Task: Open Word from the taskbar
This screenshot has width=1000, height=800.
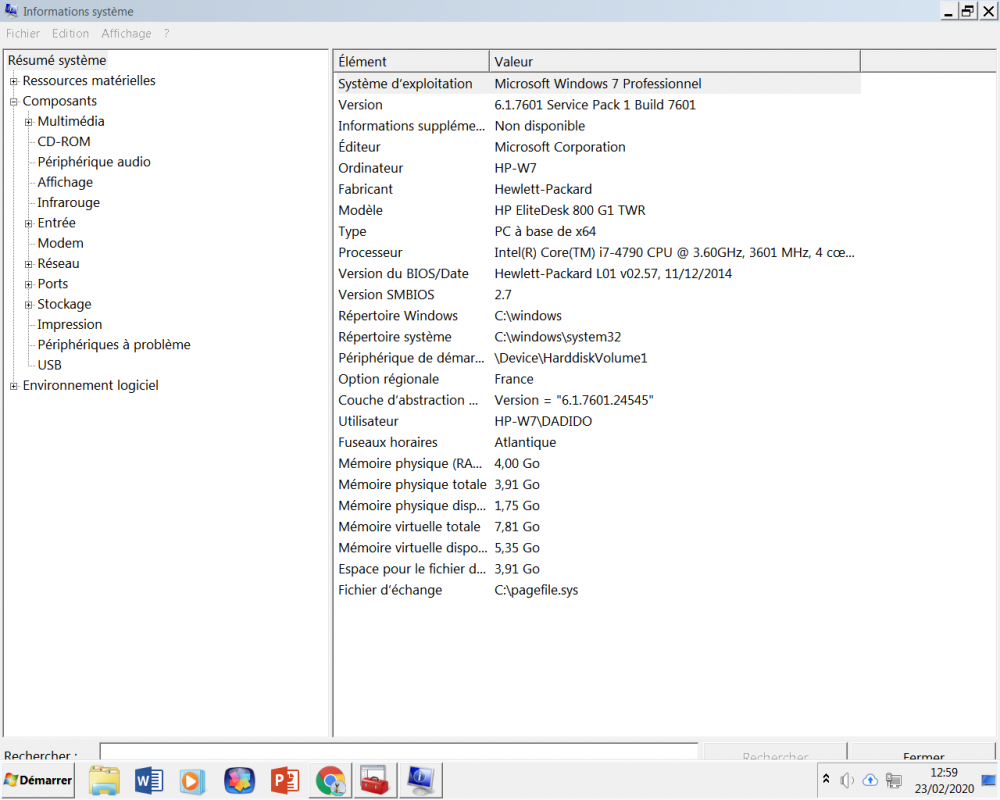Action: click(148, 780)
